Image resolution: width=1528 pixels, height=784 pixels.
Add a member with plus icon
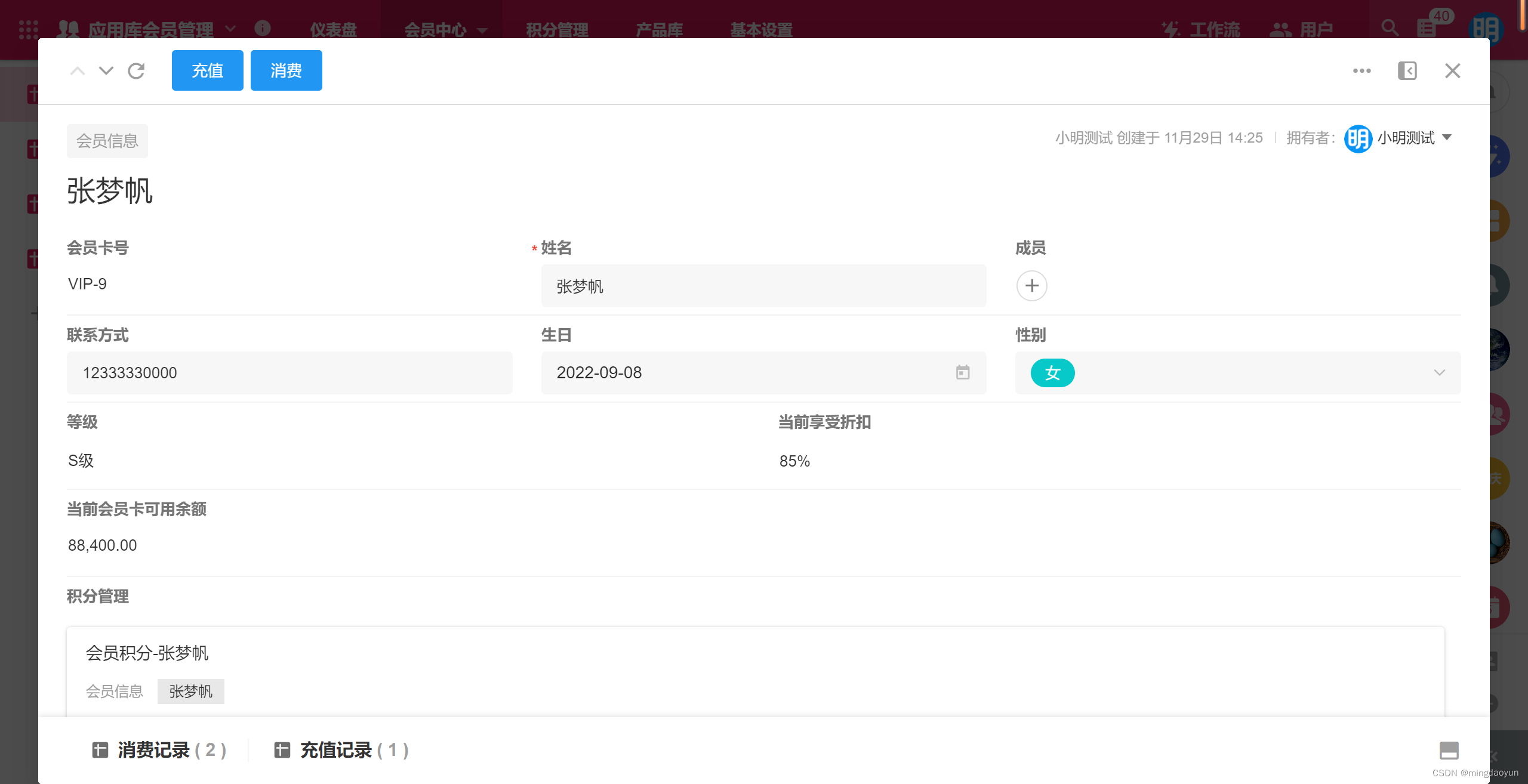point(1032,286)
